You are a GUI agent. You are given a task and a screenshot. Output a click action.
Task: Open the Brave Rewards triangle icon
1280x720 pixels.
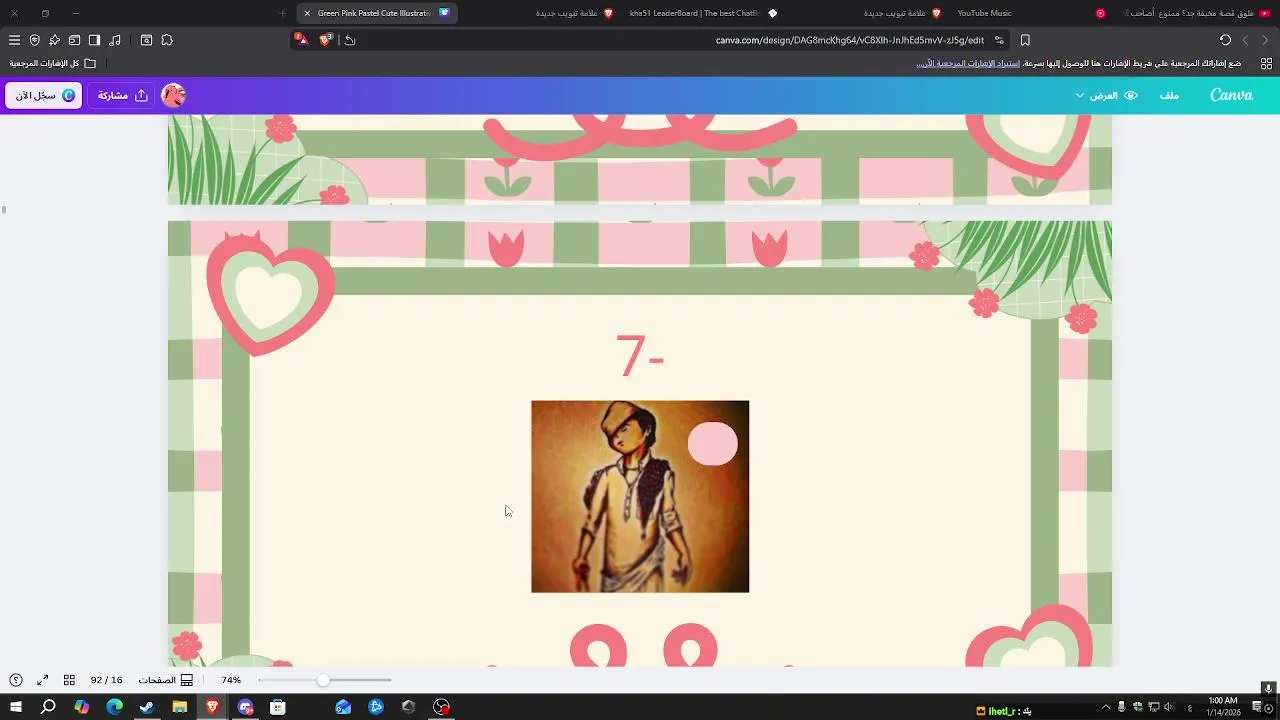point(302,40)
